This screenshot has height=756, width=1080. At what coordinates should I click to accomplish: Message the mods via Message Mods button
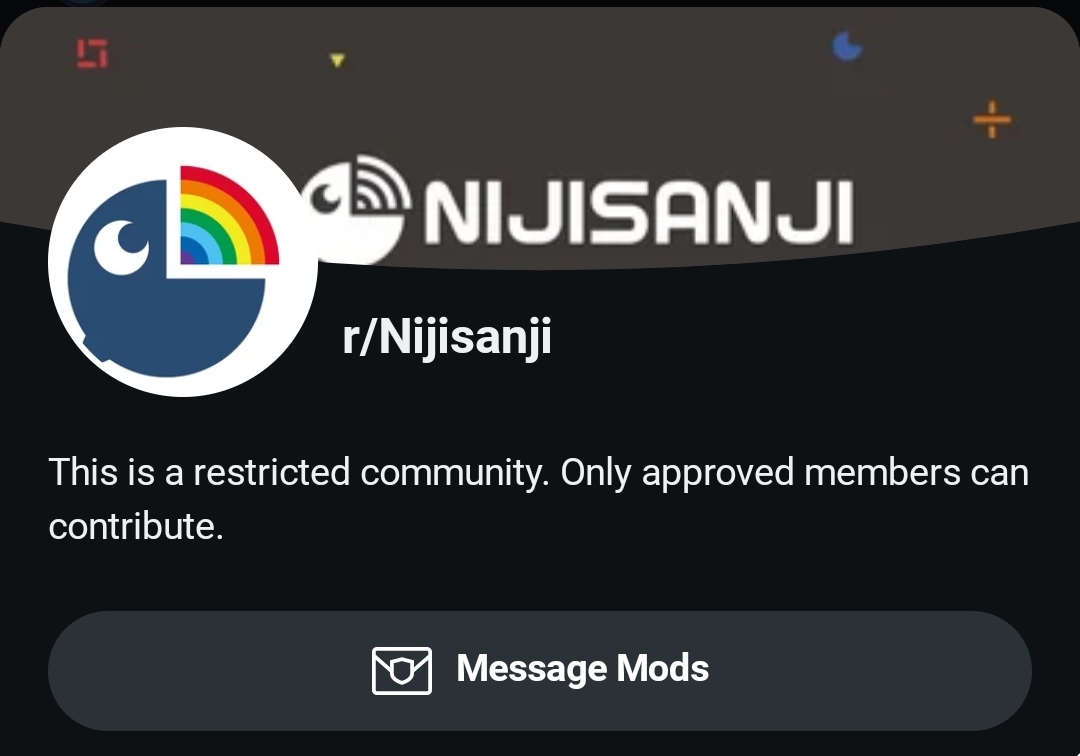[540, 671]
